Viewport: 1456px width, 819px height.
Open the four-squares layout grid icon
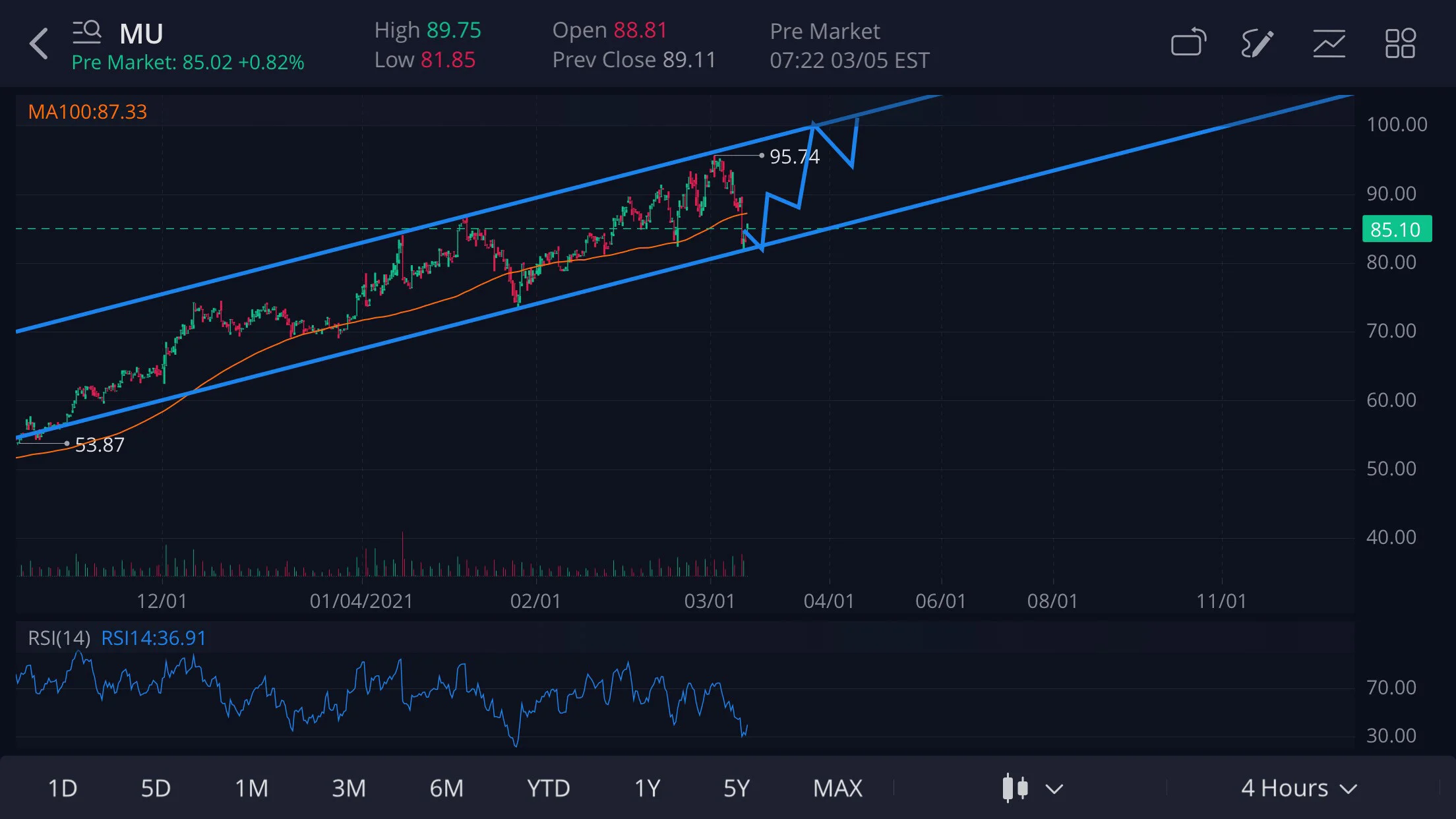pyautogui.click(x=1400, y=44)
